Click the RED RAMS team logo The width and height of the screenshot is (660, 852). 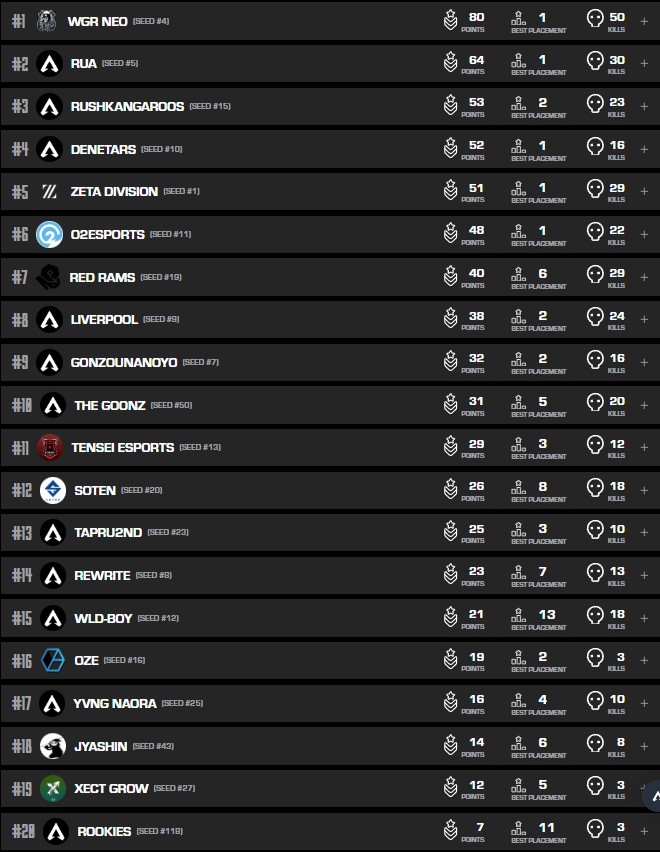pyautogui.click(x=48, y=277)
